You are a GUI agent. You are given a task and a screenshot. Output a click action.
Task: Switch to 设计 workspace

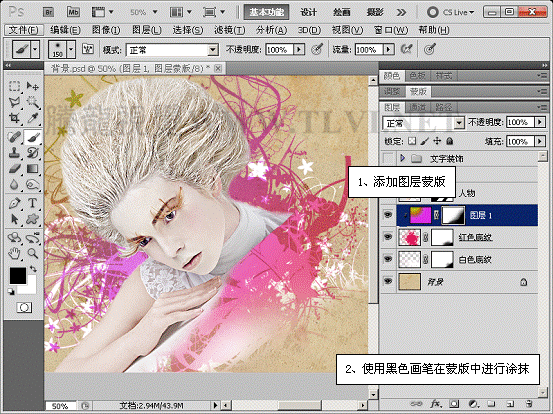pos(309,12)
